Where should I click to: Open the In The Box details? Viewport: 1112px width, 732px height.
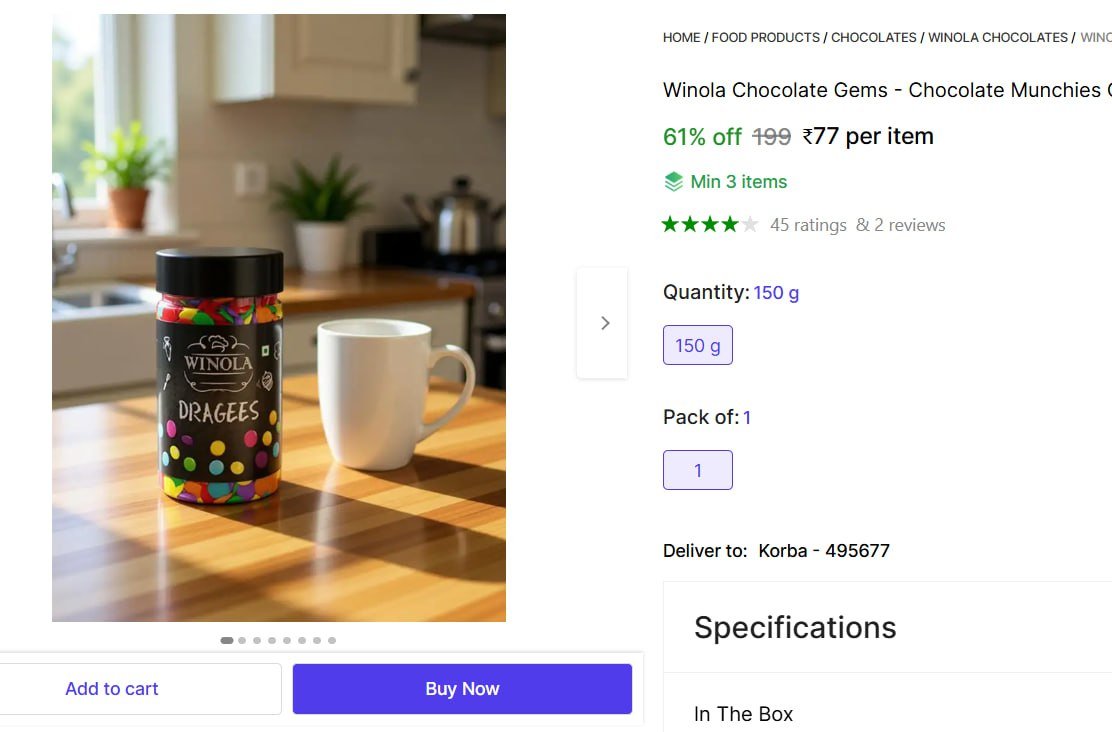pos(743,714)
